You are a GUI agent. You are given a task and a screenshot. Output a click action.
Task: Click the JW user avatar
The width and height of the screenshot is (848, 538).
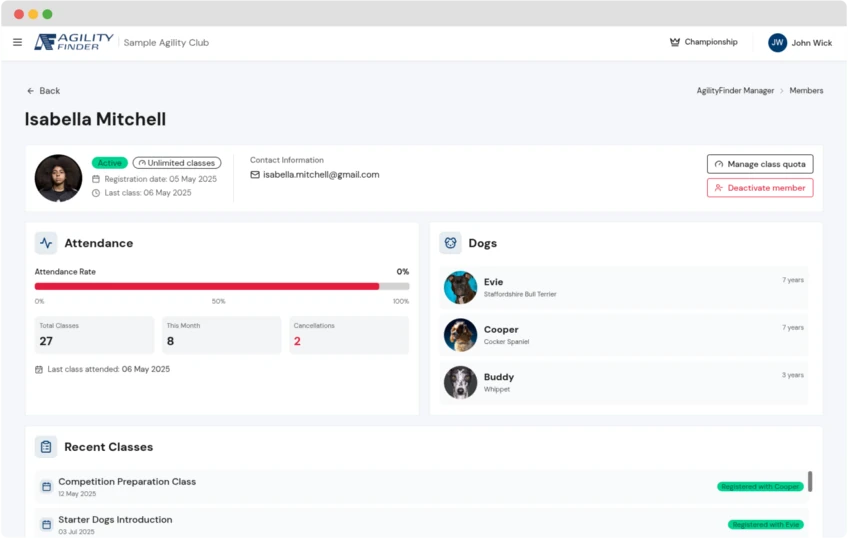point(777,43)
